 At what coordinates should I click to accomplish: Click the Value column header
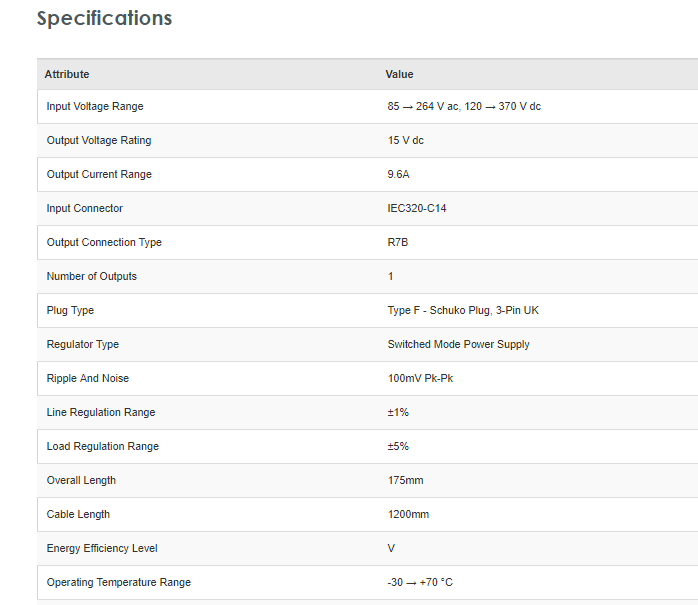[399, 74]
